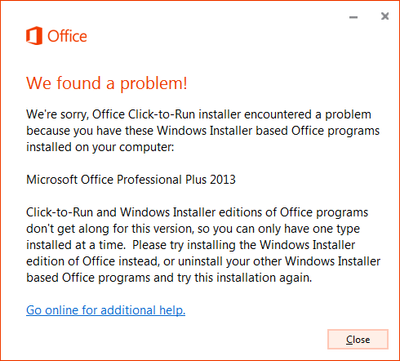Select the Microsoft Office Professional Plus 2013 text
400x361 pixels.
click(131, 180)
